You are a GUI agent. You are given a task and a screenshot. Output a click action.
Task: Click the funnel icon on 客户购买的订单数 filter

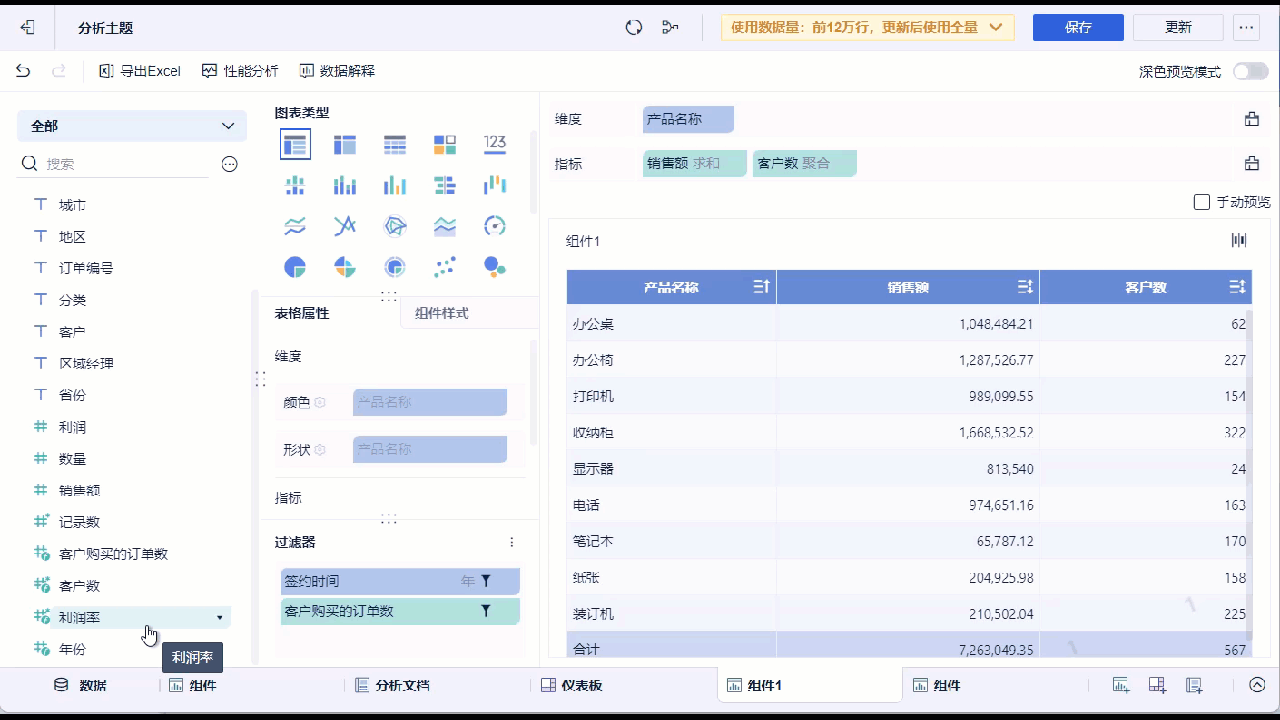(486, 611)
